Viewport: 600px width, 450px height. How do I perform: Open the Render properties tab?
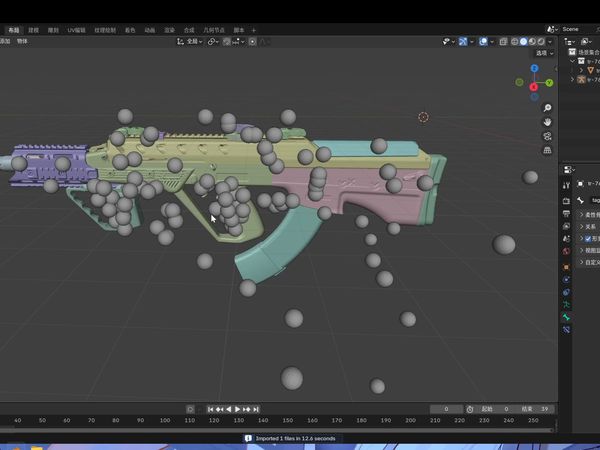click(x=566, y=201)
